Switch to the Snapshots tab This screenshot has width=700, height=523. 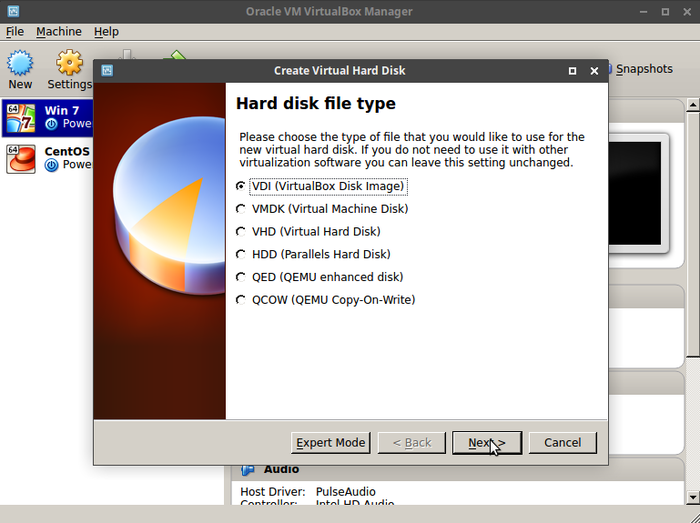[x=644, y=69]
